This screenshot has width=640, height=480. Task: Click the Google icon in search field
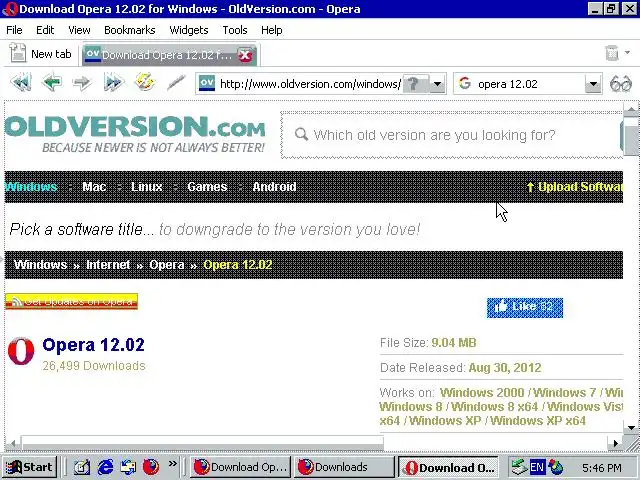point(464,84)
